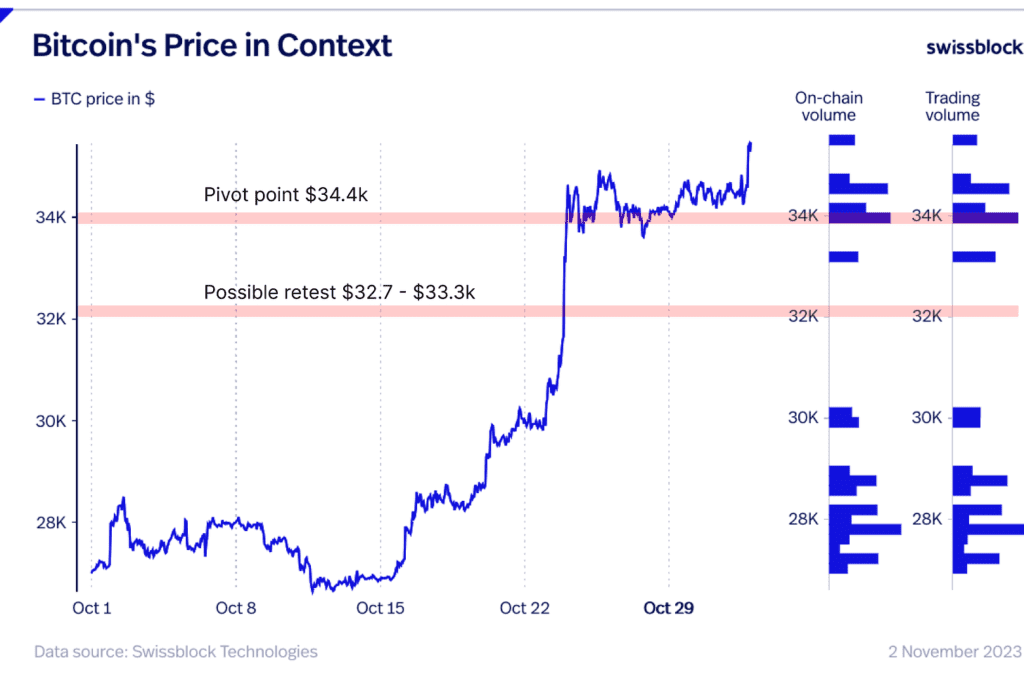Click the Oct 1 date label

click(x=92, y=608)
